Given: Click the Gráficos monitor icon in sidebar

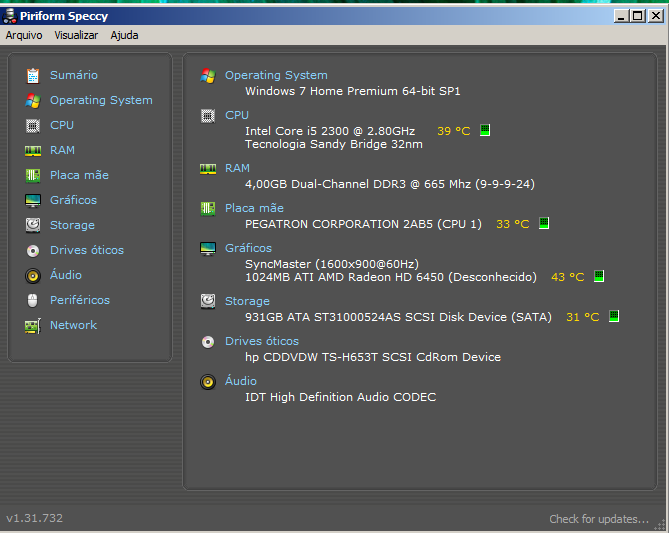Looking at the screenshot, I should [x=33, y=201].
